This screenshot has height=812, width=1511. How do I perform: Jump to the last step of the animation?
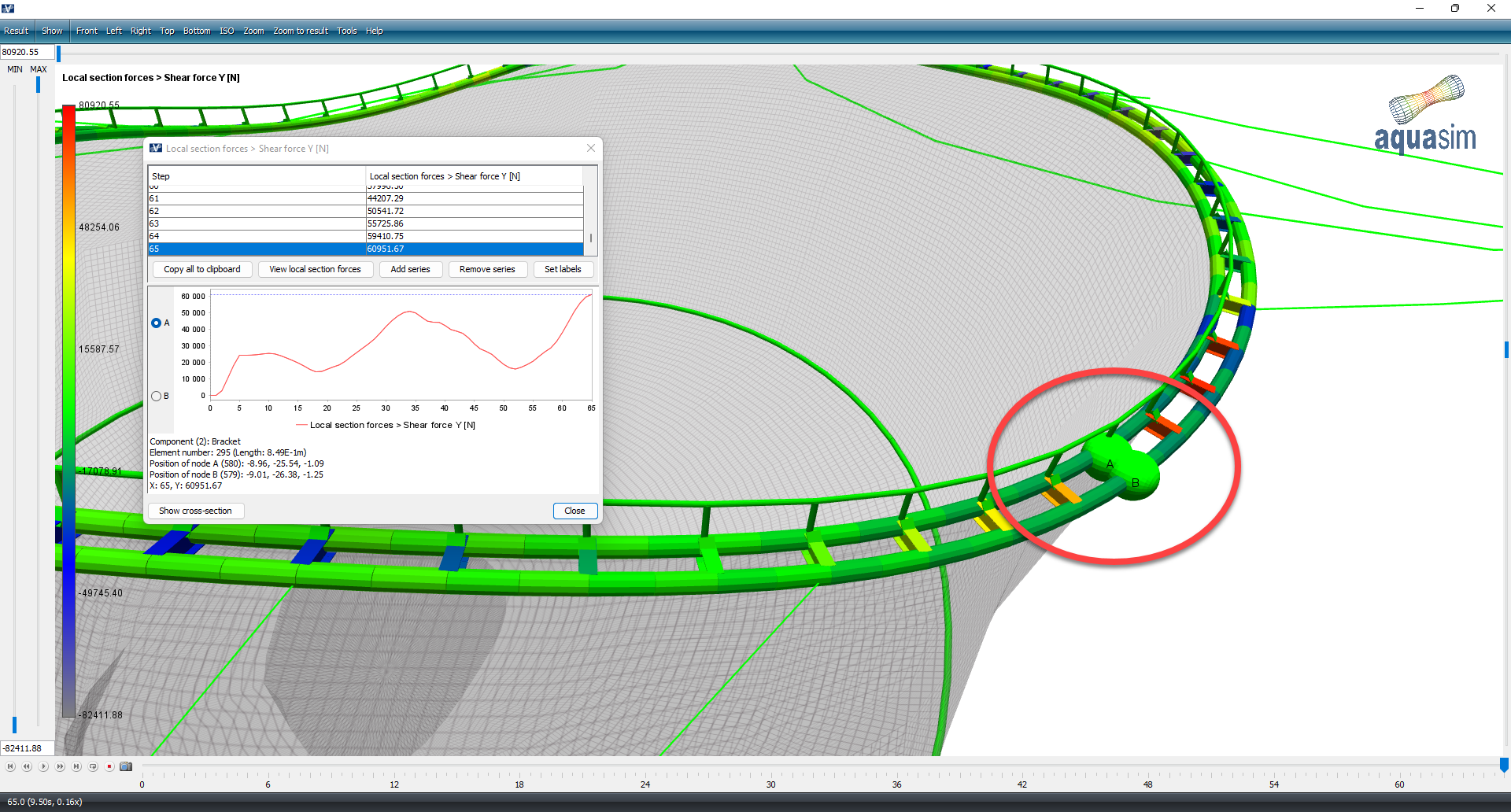tap(76, 766)
